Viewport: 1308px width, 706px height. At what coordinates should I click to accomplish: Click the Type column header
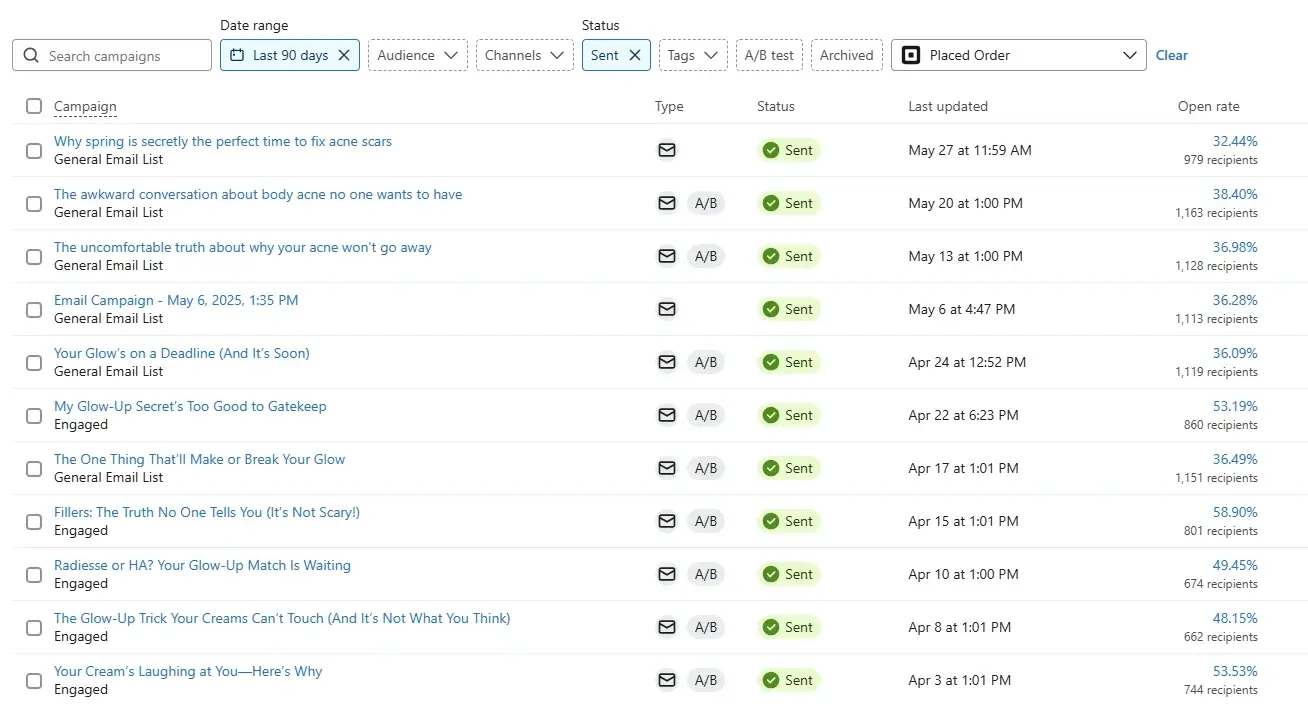click(669, 106)
